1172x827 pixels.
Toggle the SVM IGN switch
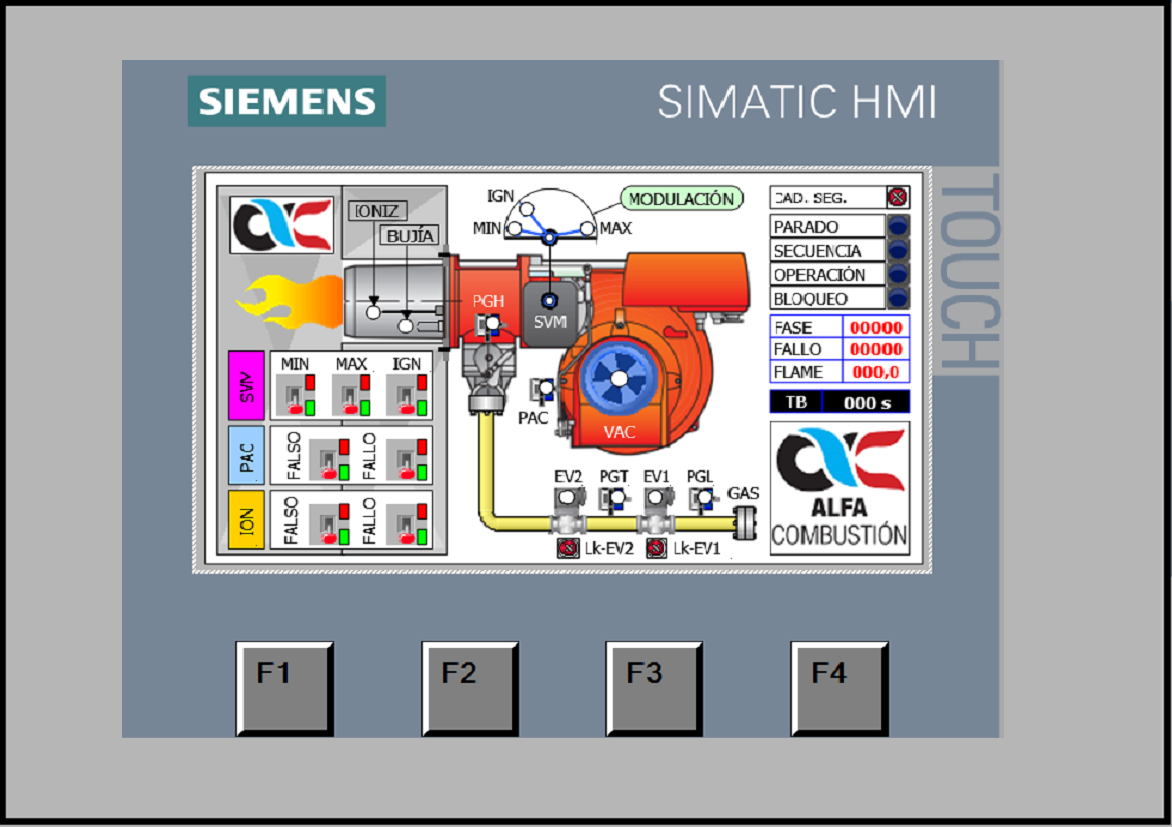pos(408,395)
